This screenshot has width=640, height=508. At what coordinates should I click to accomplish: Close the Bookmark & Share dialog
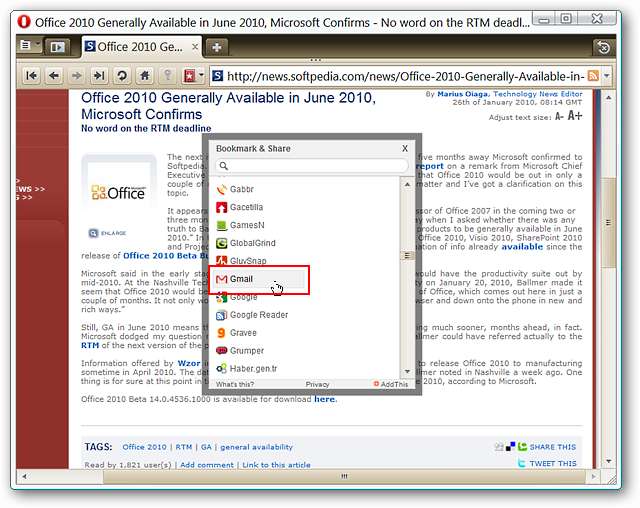405,148
